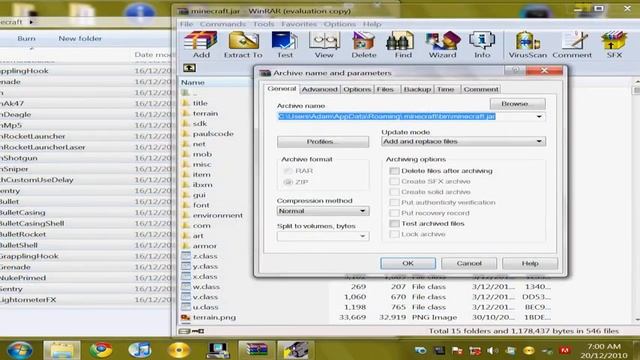Screen dimensions: 640x360
Task: Click the Add toolbar icon in WinRAR
Action: coord(201,44)
